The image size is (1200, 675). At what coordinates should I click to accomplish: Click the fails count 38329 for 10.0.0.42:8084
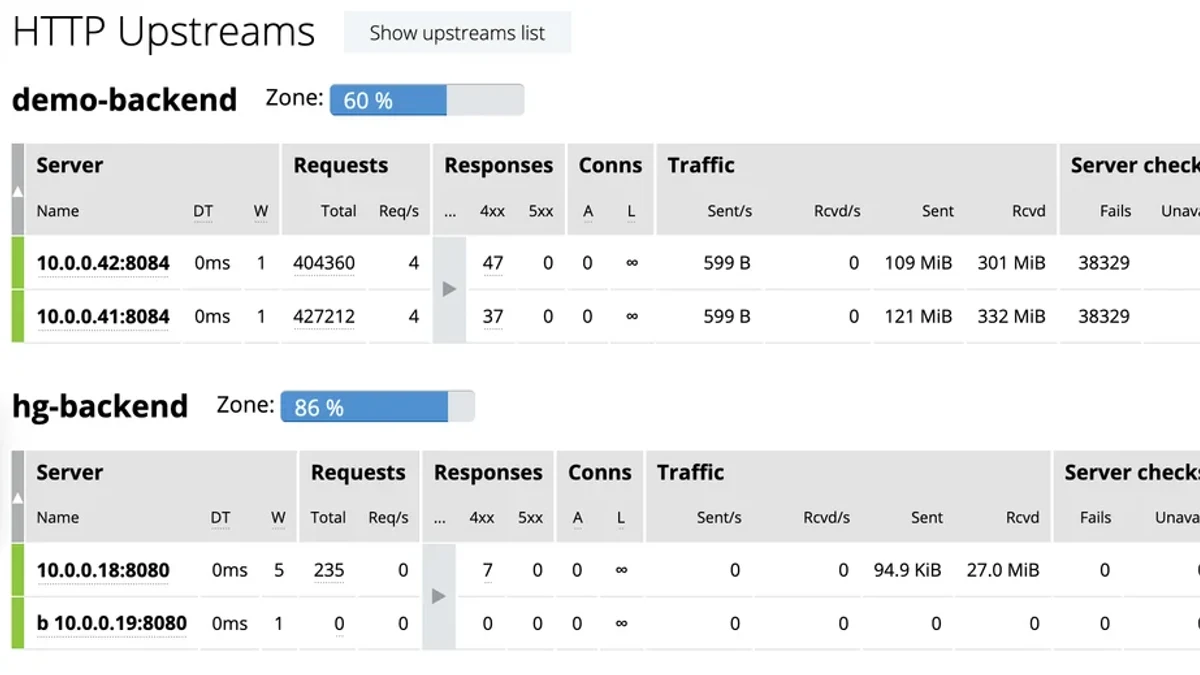[1104, 263]
